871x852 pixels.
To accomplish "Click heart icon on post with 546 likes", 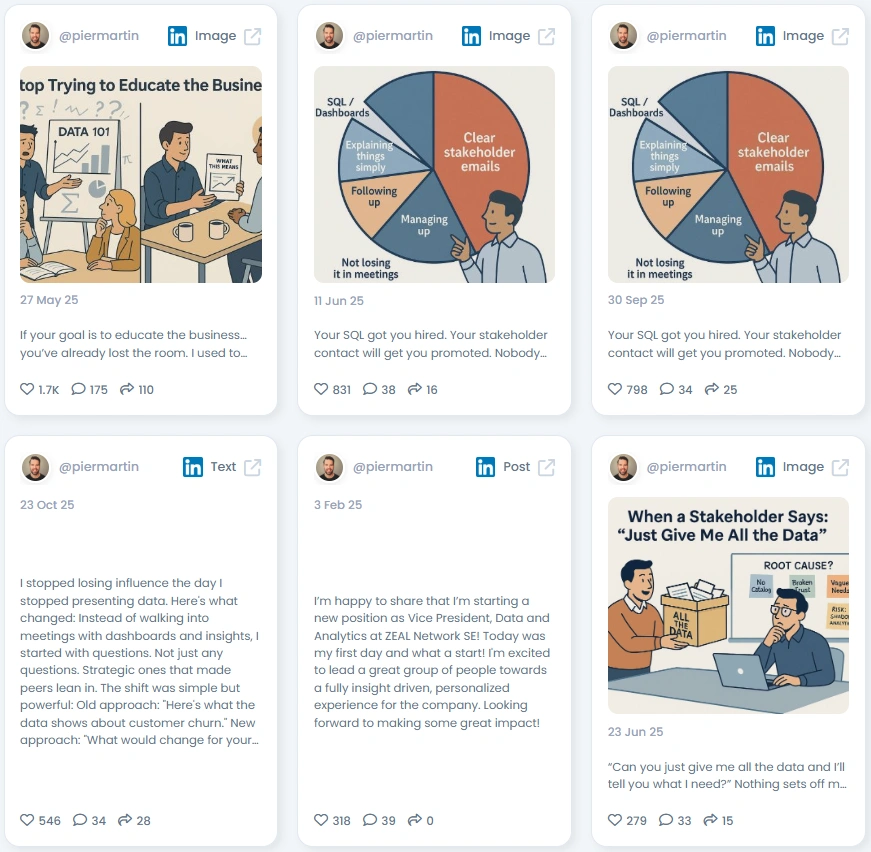I will (x=27, y=820).
